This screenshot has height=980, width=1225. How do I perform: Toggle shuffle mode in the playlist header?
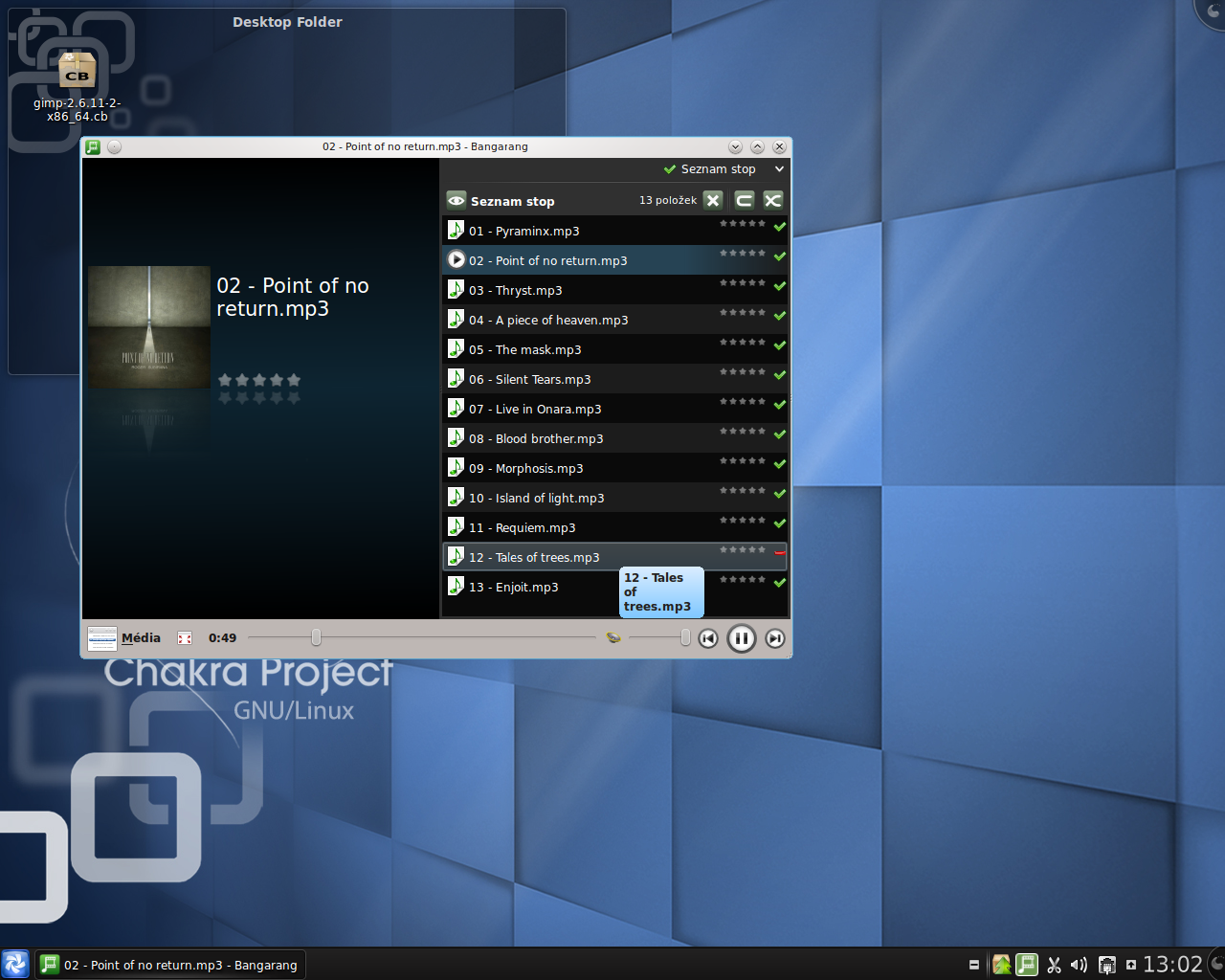click(773, 200)
